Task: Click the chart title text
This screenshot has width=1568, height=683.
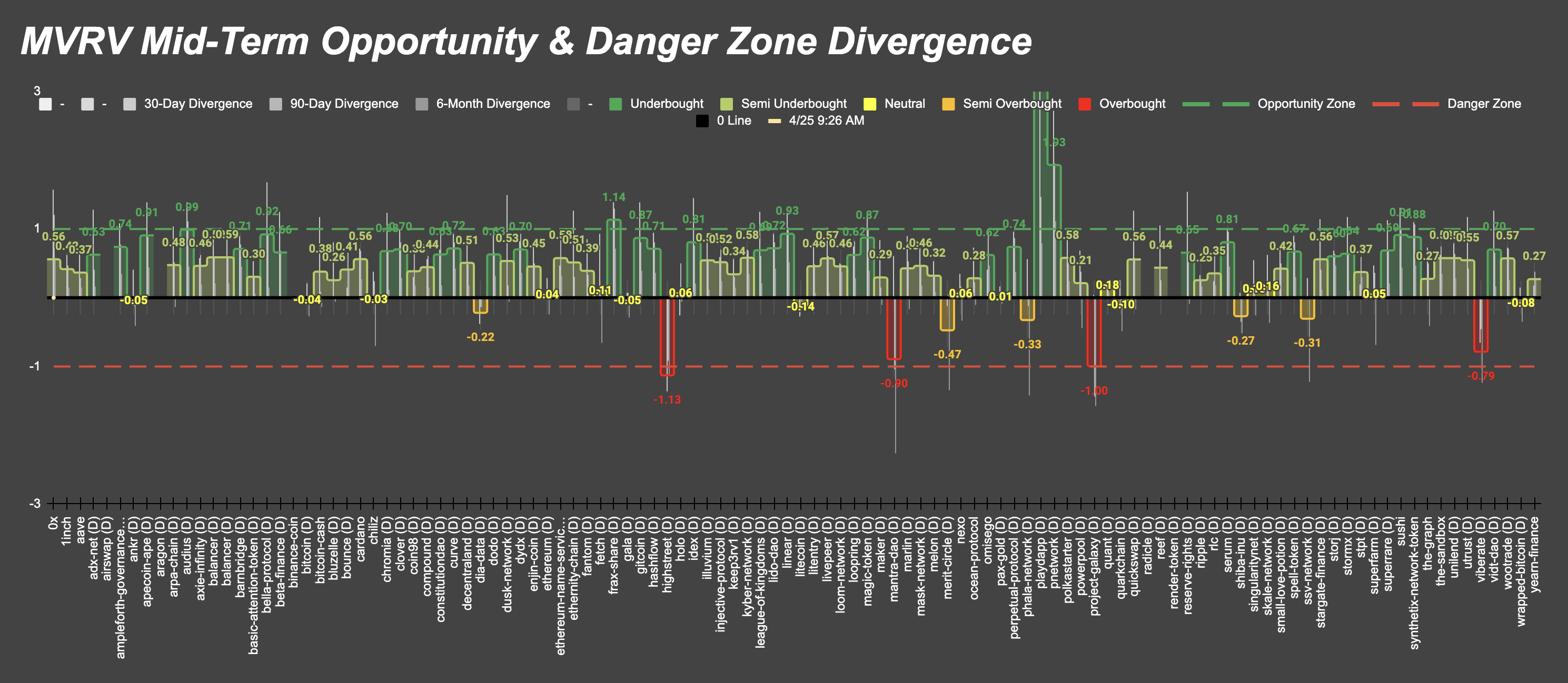Action: click(526, 42)
